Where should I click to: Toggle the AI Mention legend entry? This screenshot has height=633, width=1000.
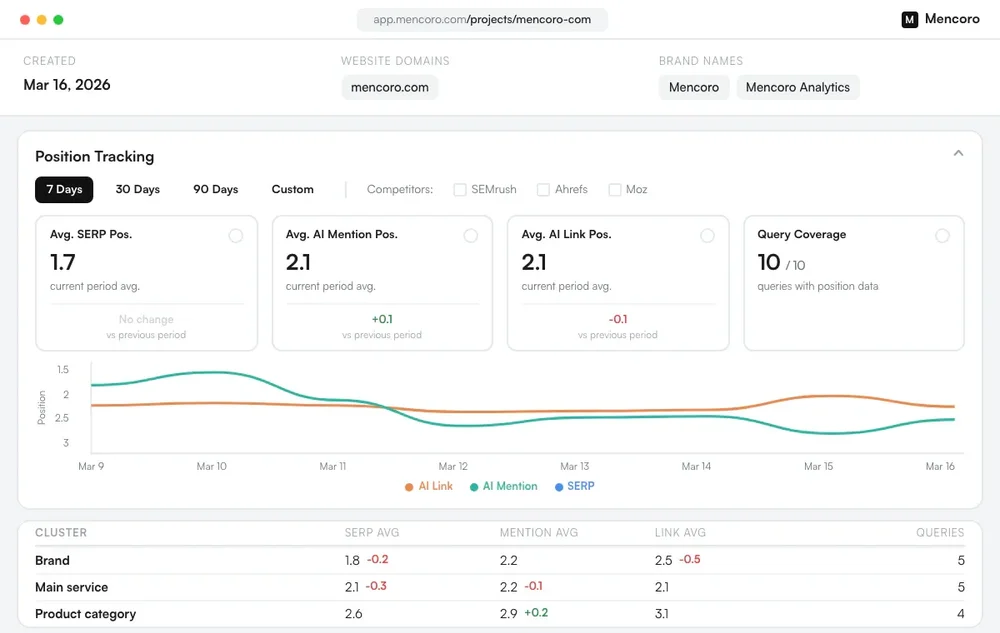[504, 486]
